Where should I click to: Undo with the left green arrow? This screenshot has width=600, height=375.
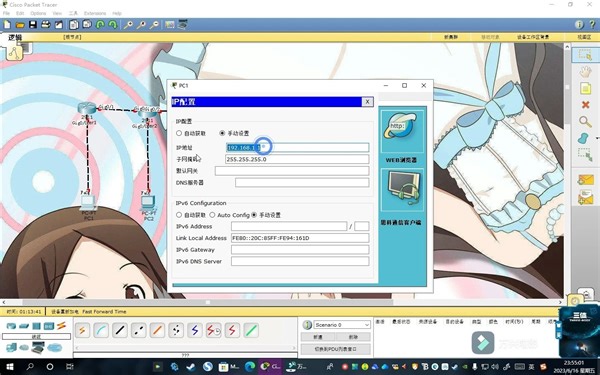(x=100, y=25)
